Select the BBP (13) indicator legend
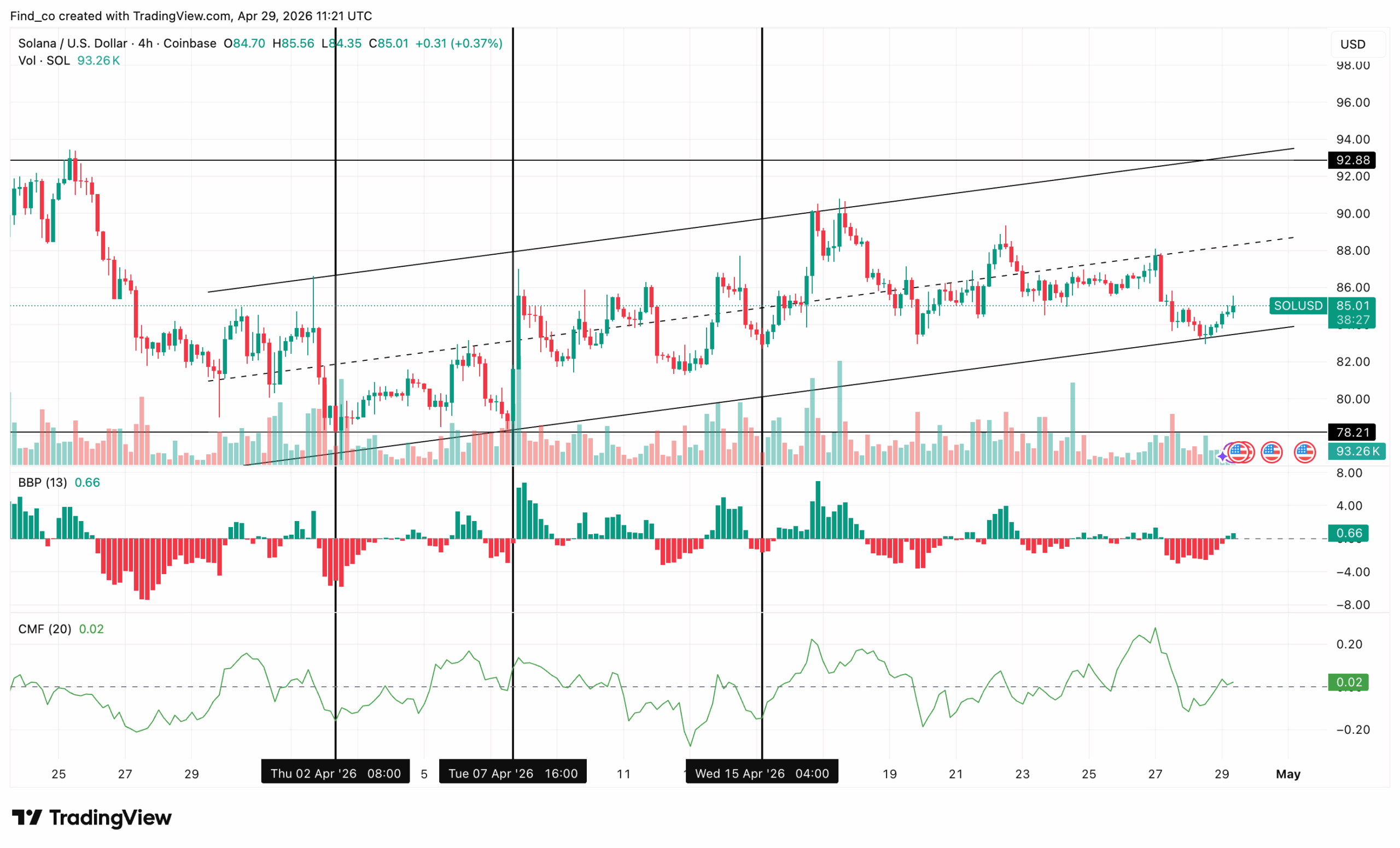1400x848 pixels. (x=43, y=482)
